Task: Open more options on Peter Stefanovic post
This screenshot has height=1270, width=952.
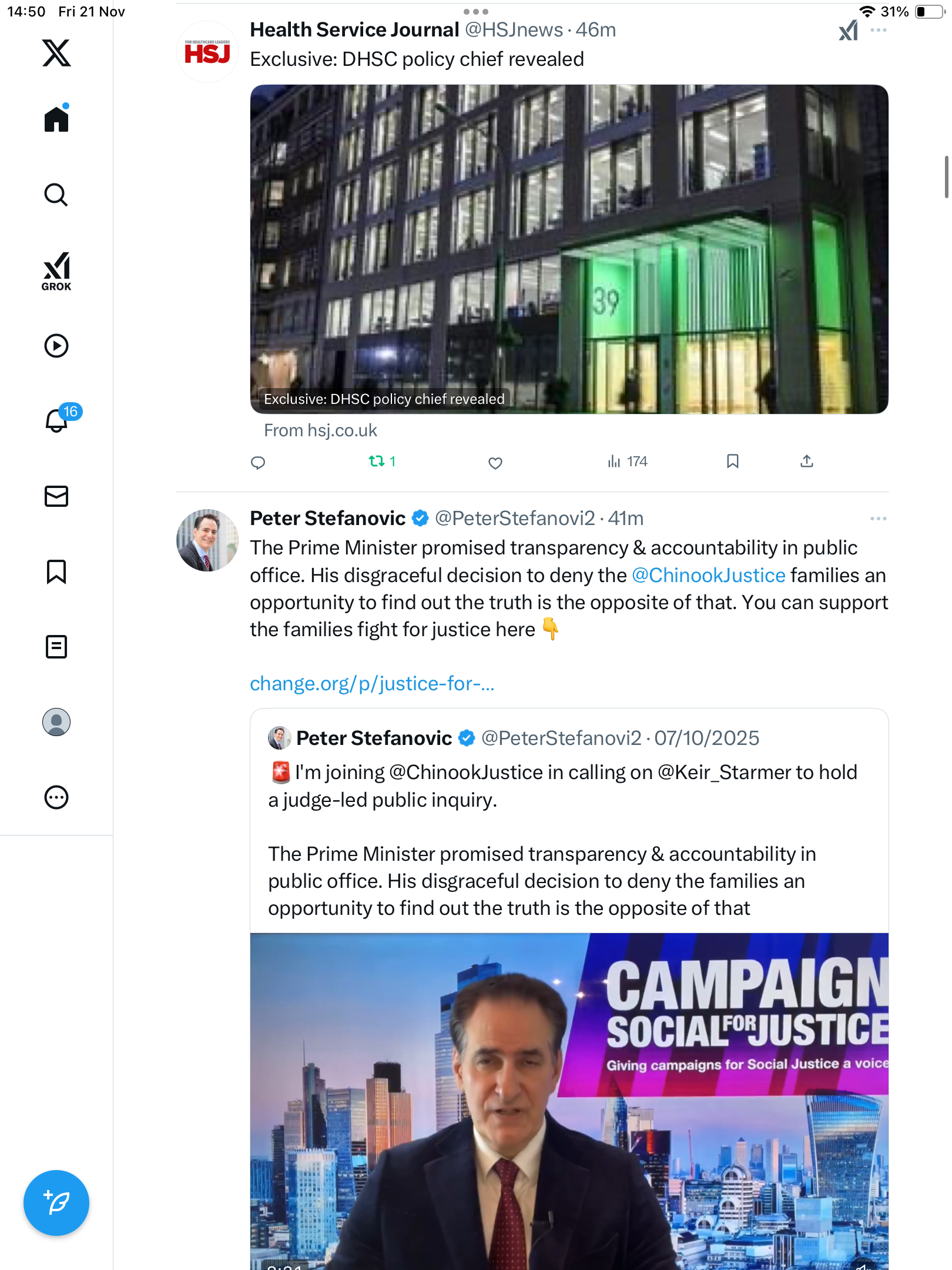Action: point(879,519)
